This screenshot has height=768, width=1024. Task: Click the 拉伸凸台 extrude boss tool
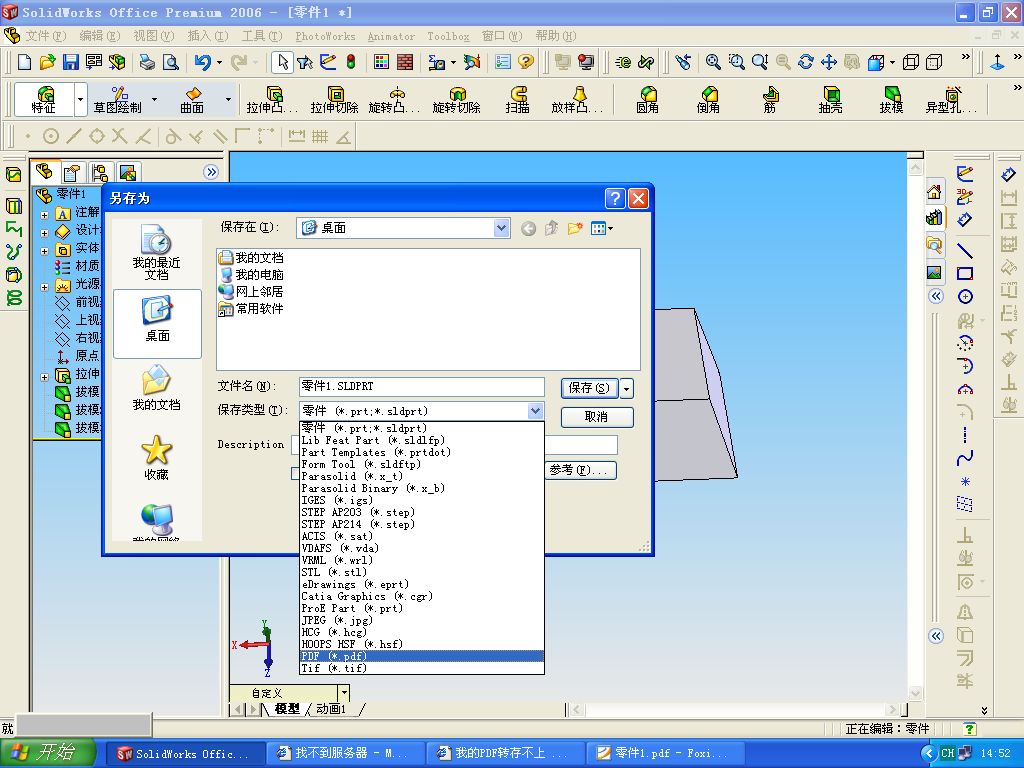coord(272,100)
